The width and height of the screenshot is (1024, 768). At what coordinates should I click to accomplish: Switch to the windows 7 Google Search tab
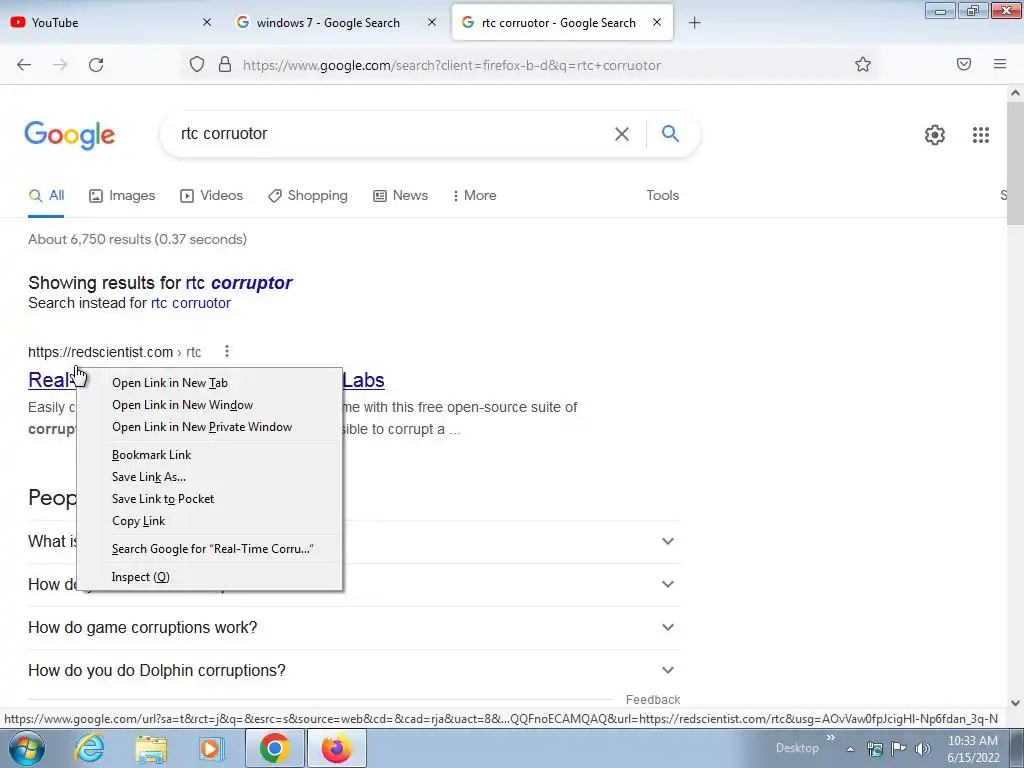click(336, 22)
